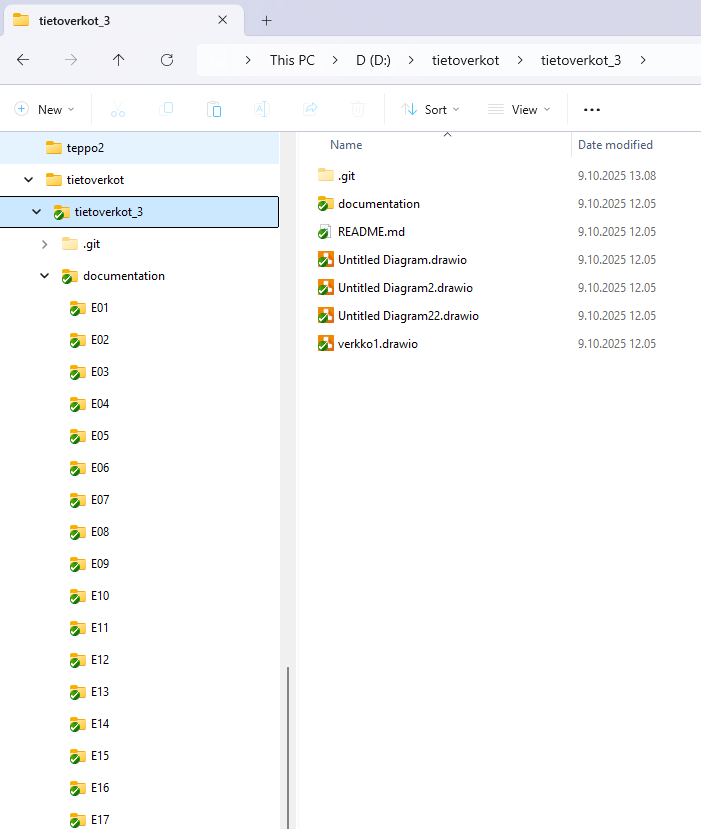Sort files by Date modified column header

pyautogui.click(x=615, y=145)
